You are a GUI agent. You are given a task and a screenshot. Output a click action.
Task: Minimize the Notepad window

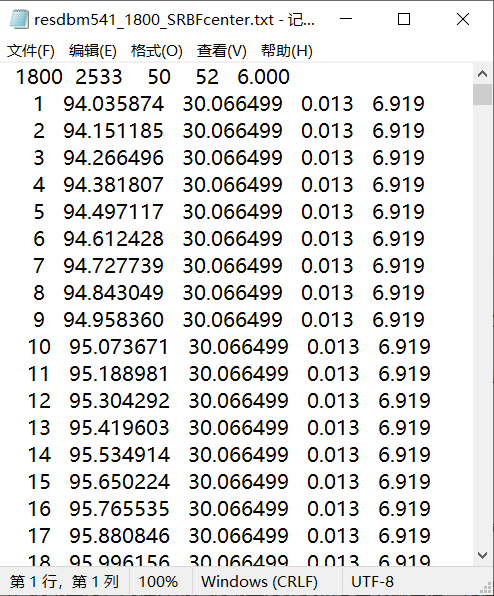[x=346, y=19]
